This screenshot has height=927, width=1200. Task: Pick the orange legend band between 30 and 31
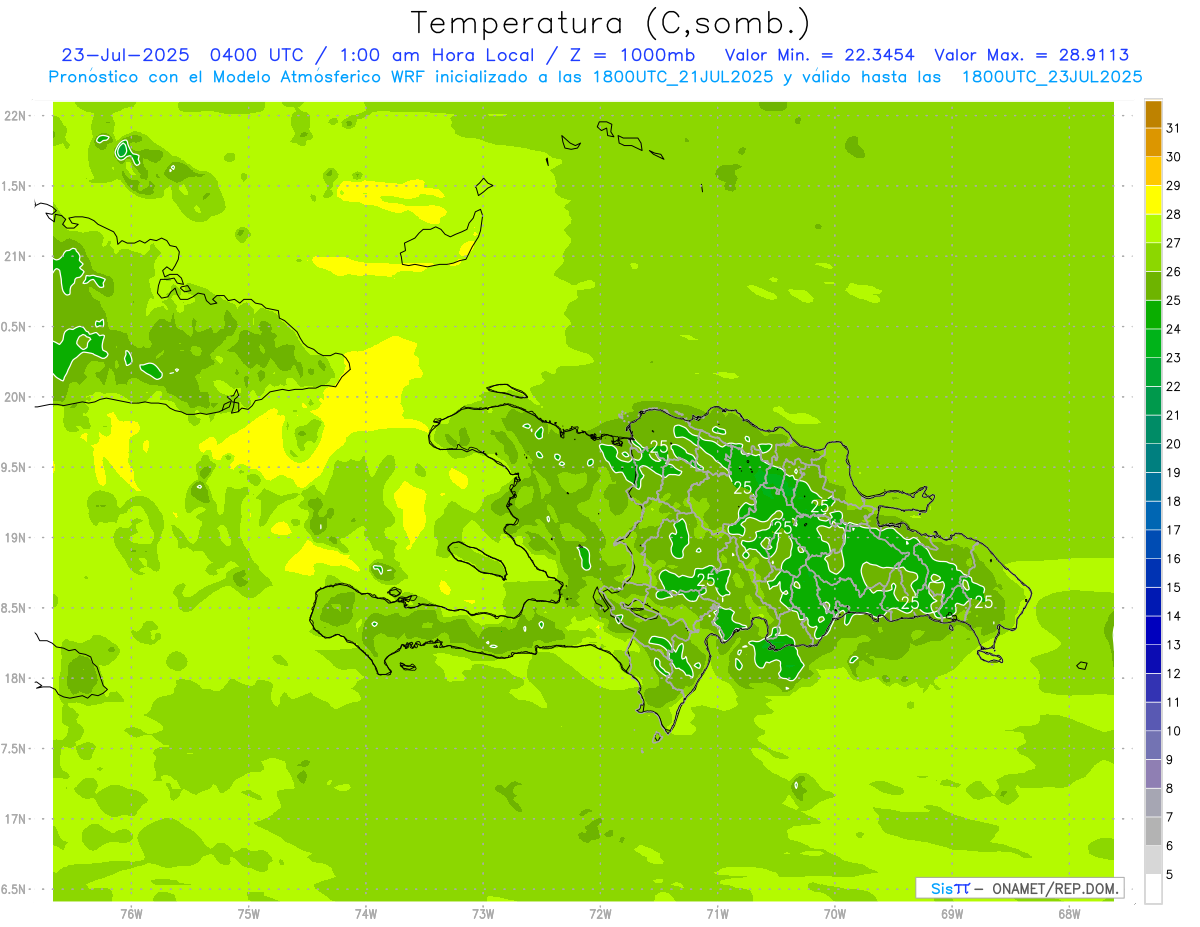(1153, 142)
